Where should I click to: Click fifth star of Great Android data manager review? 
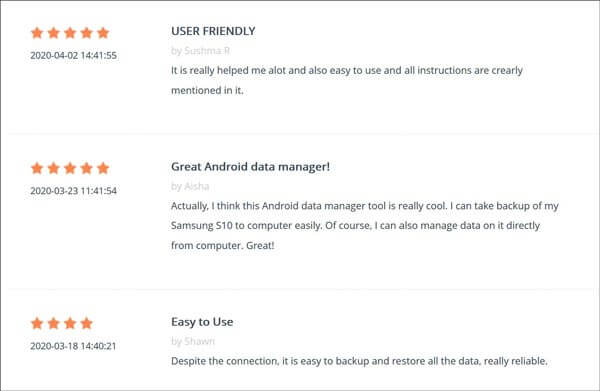[103, 168]
